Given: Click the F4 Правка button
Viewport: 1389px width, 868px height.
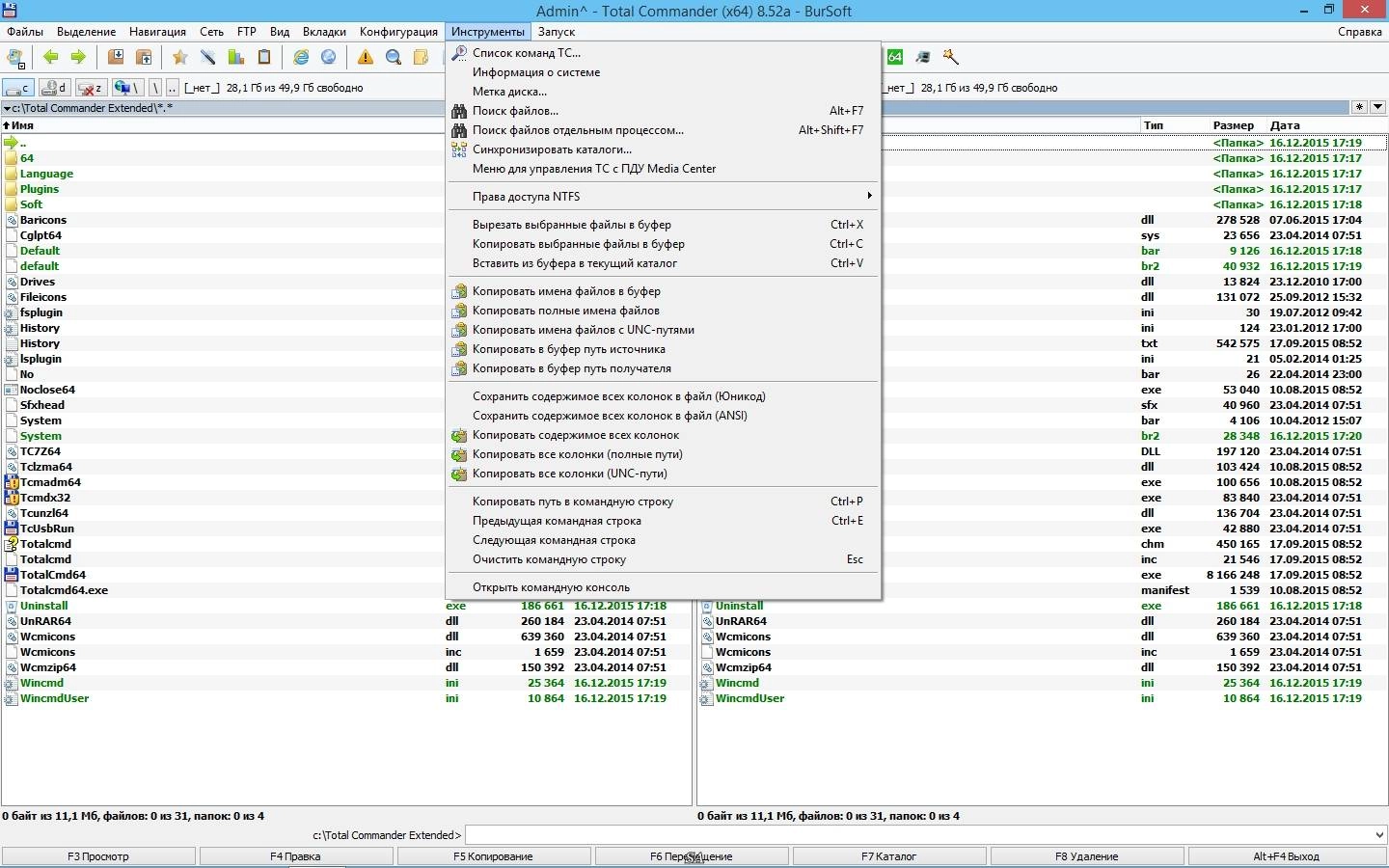Looking at the screenshot, I should click(x=296, y=856).
